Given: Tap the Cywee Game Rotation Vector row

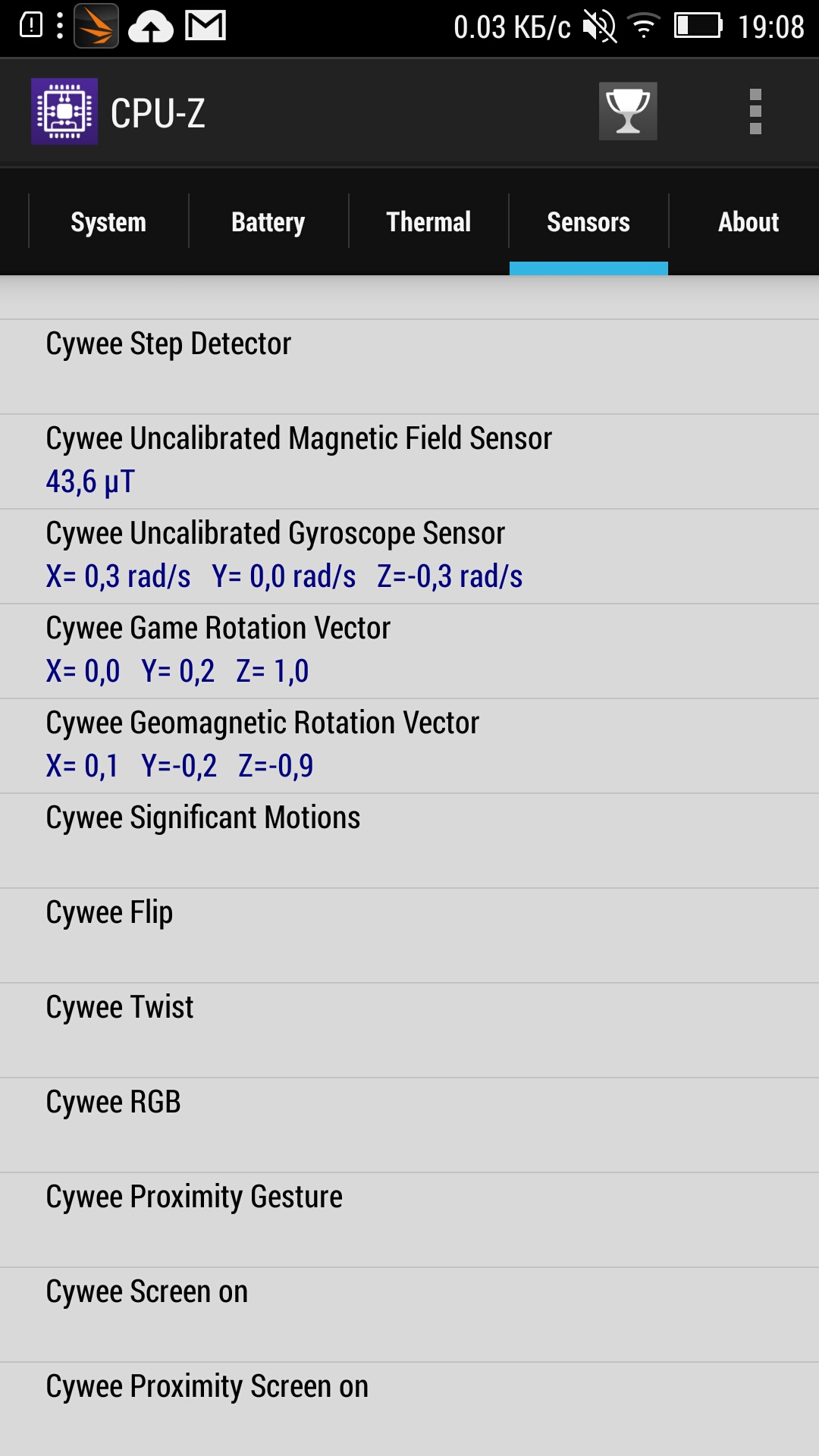Looking at the screenshot, I should click(x=409, y=651).
